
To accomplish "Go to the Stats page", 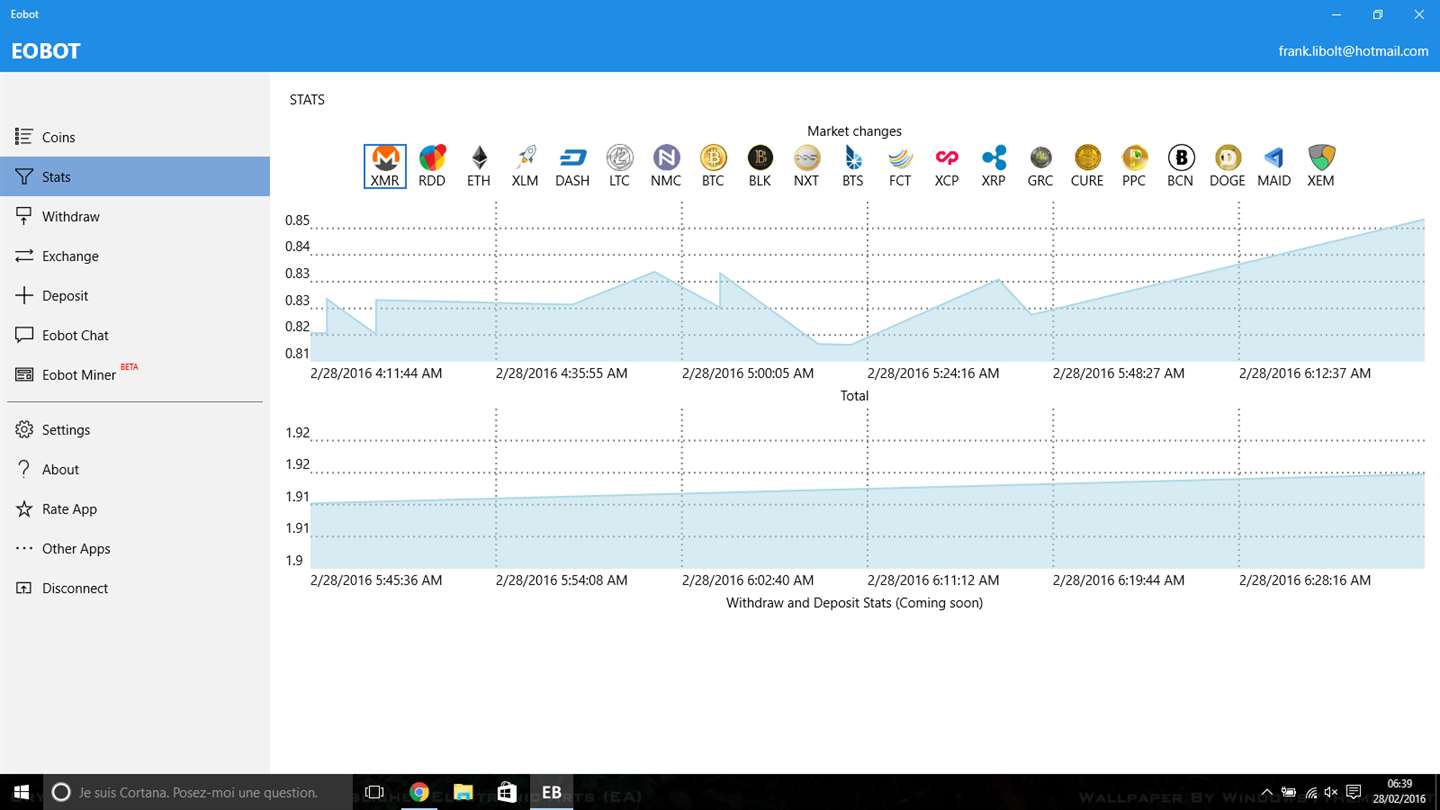I will [135, 177].
